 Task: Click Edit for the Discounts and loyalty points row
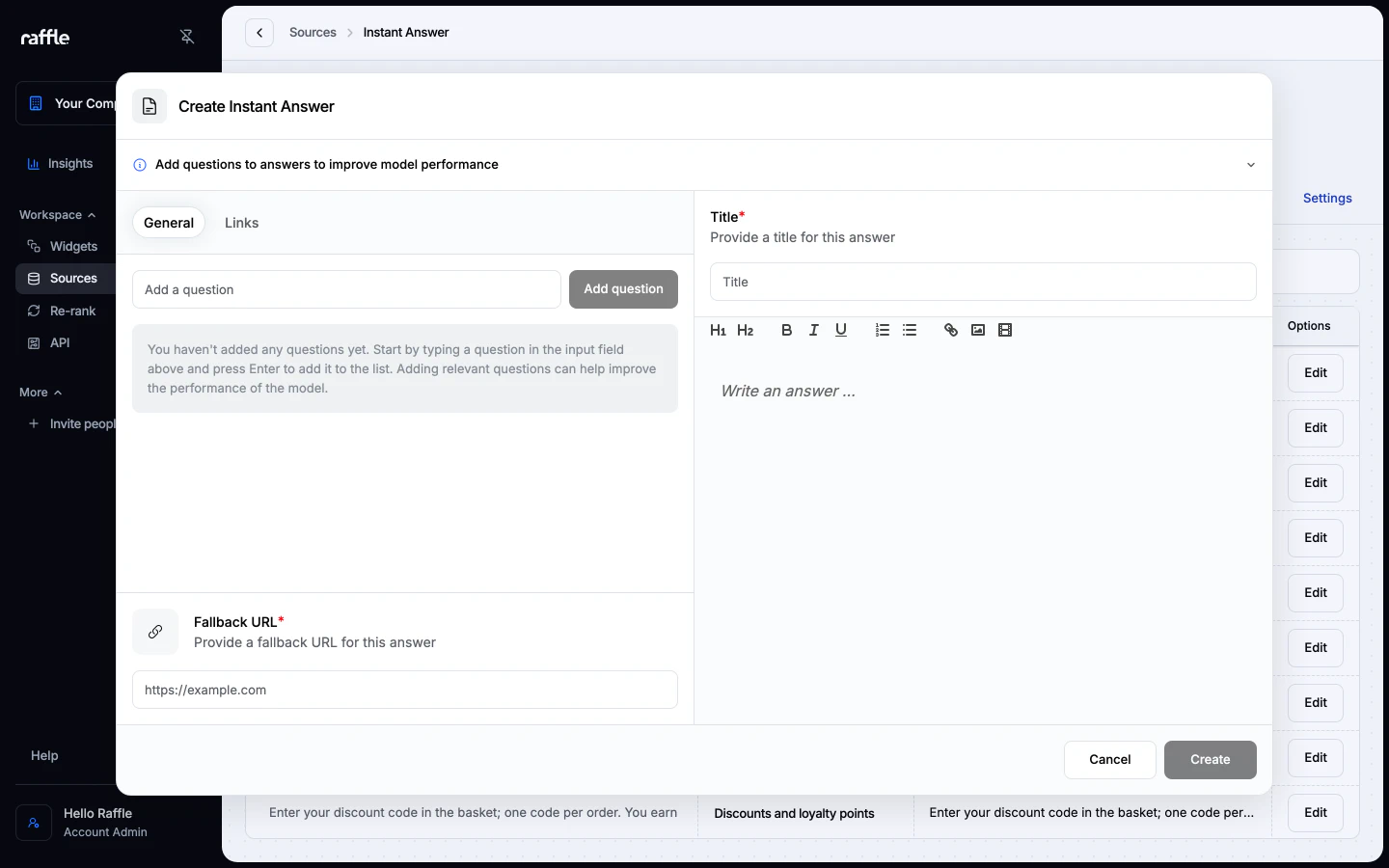pos(1316,813)
